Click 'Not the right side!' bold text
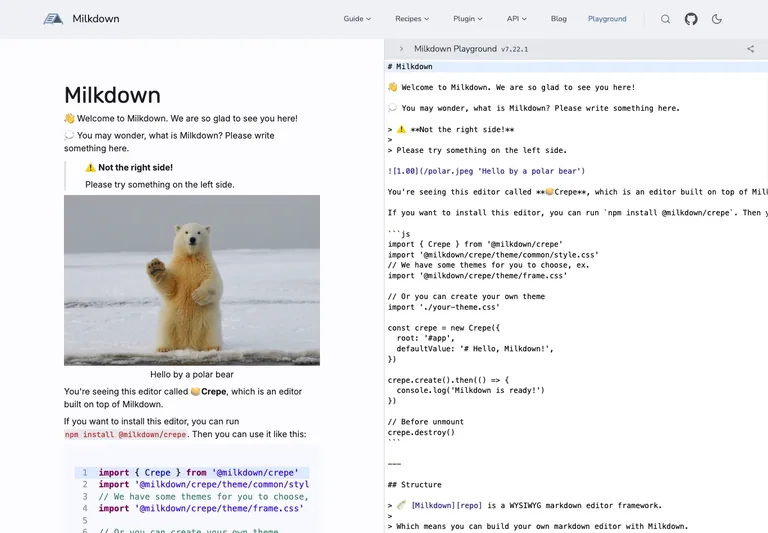Viewport: 768px width, 533px height. 135,168
